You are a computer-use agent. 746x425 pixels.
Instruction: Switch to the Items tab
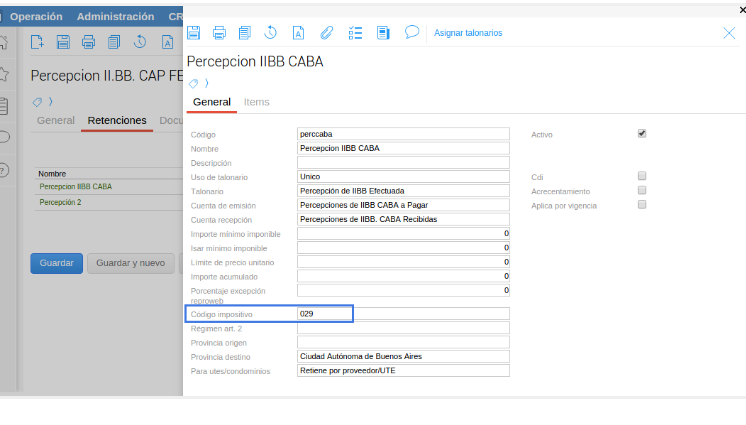tap(256, 102)
